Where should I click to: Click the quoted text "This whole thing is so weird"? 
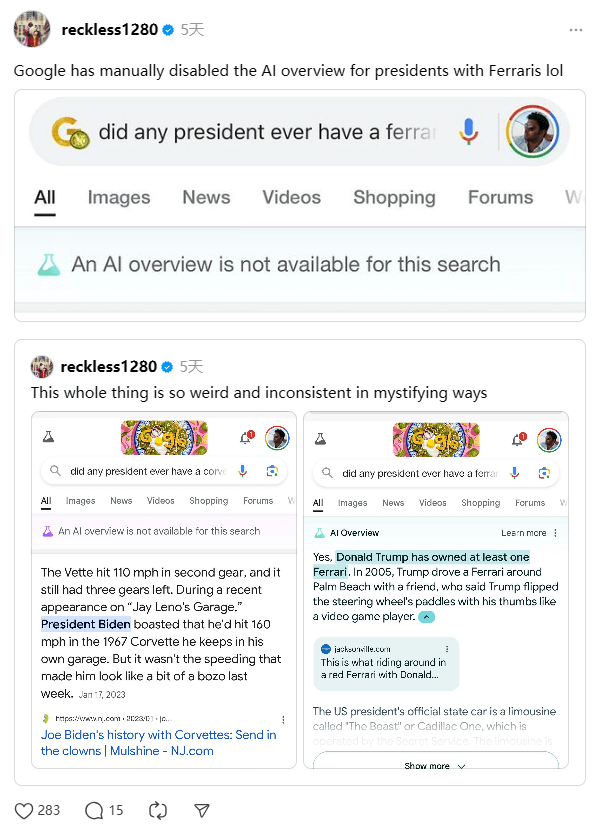[259, 393]
